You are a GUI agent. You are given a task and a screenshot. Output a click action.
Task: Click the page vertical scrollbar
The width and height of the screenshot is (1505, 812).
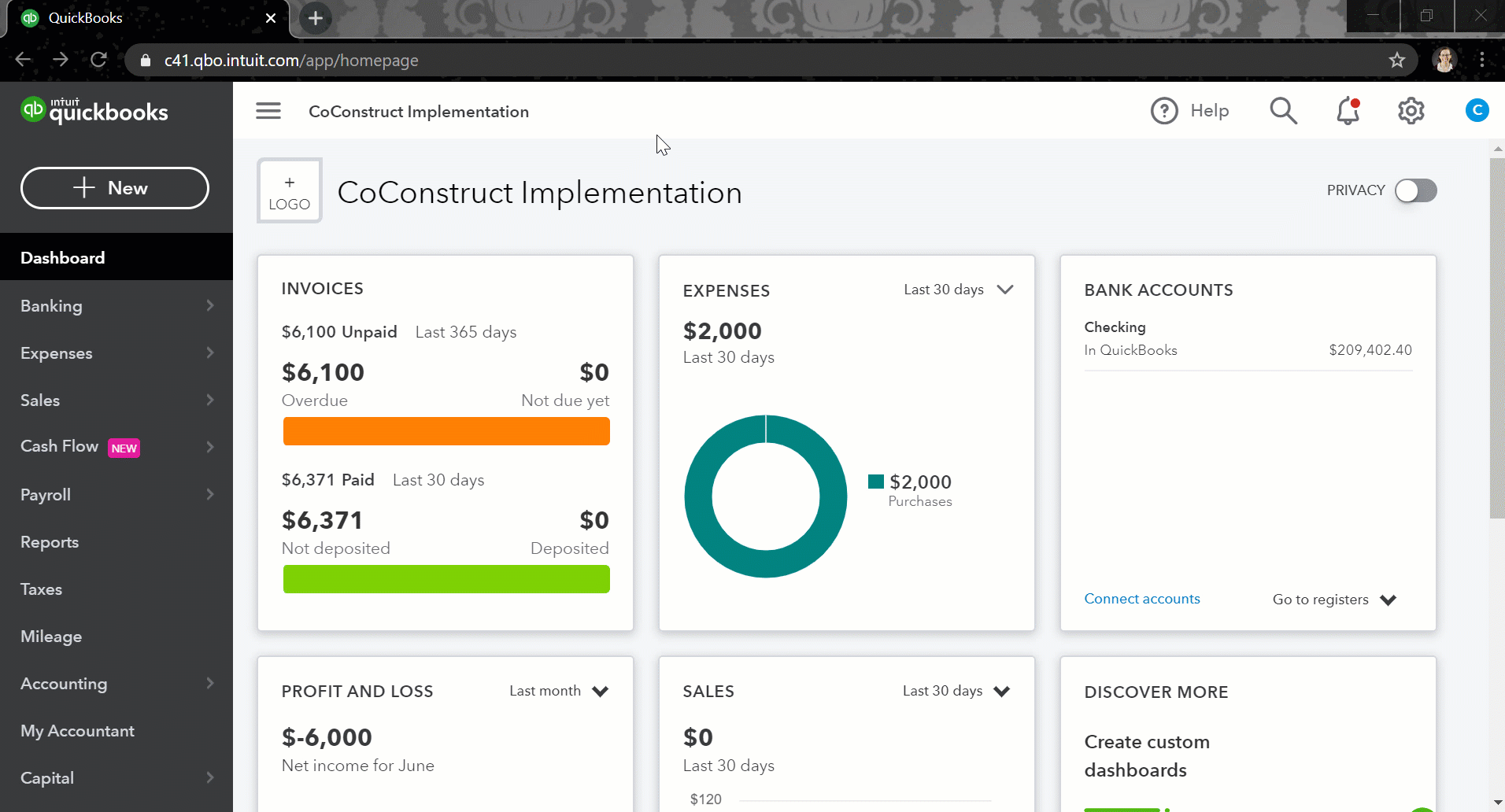tap(1497, 338)
